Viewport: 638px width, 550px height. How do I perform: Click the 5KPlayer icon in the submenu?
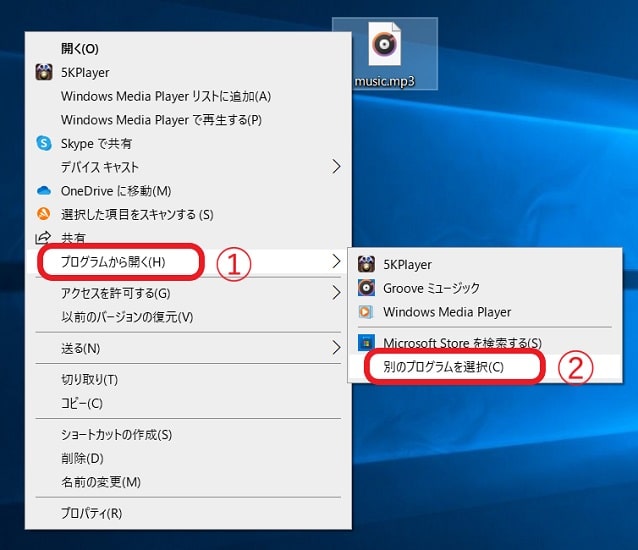pos(366,264)
